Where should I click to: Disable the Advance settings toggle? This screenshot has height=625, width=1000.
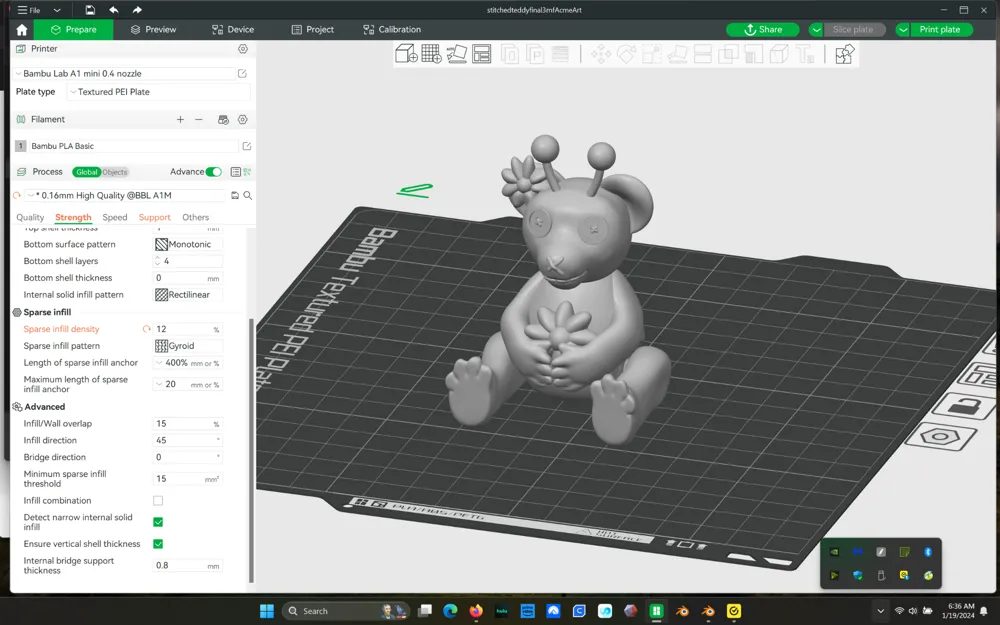212,171
